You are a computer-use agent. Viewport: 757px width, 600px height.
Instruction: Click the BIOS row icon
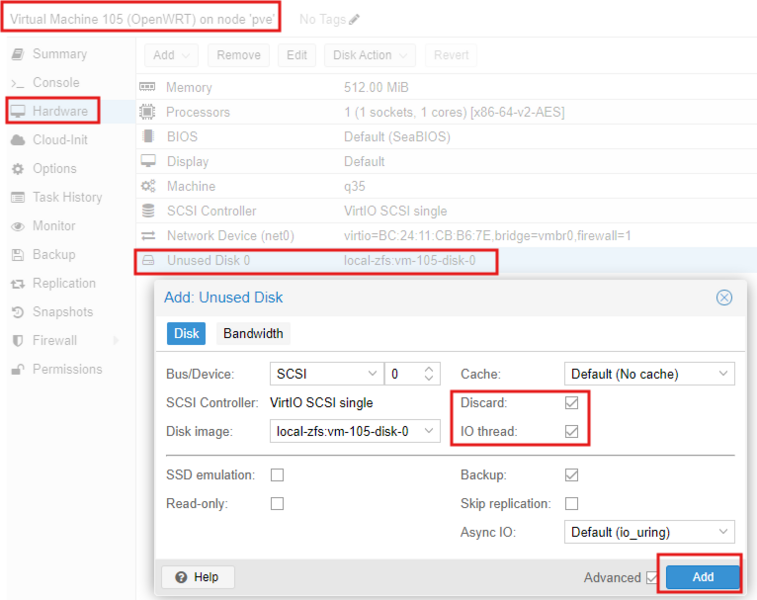tap(148, 136)
